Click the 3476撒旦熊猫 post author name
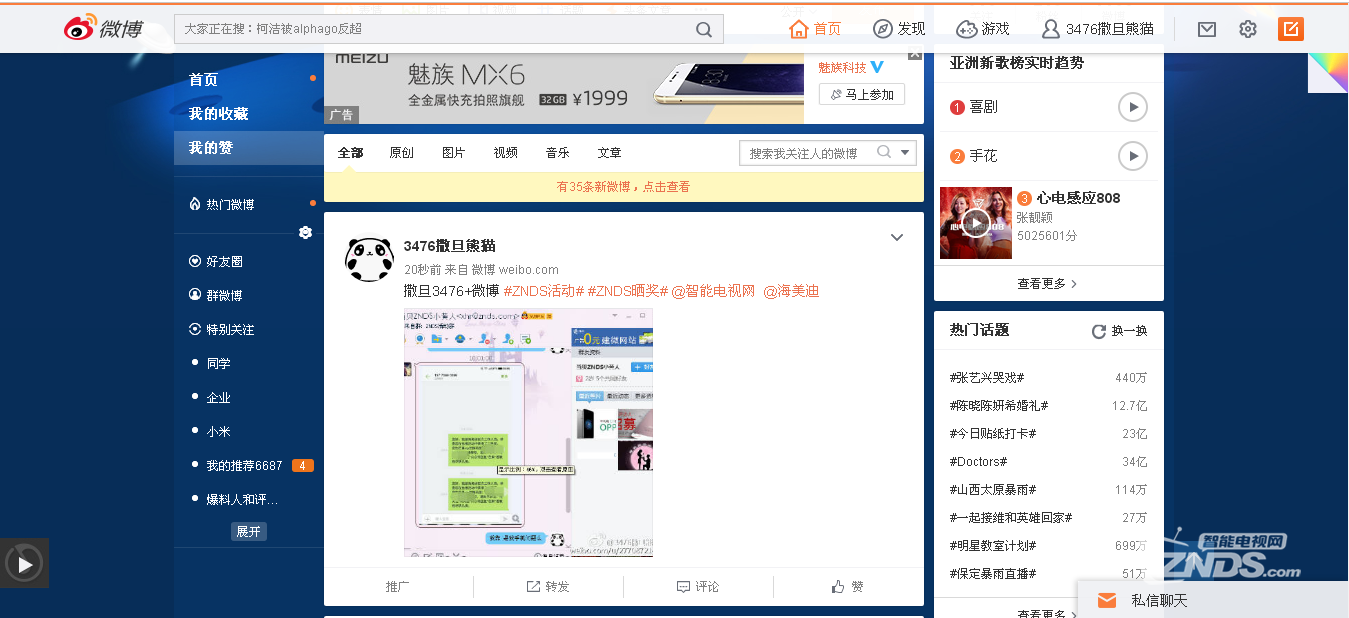The width and height of the screenshot is (1349, 618). point(449,246)
